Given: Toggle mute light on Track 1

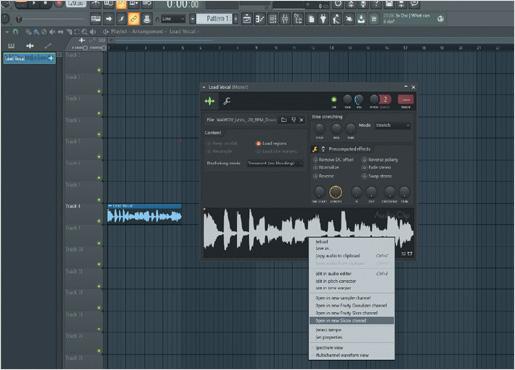Looking at the screenshot, I should point(99,70).
